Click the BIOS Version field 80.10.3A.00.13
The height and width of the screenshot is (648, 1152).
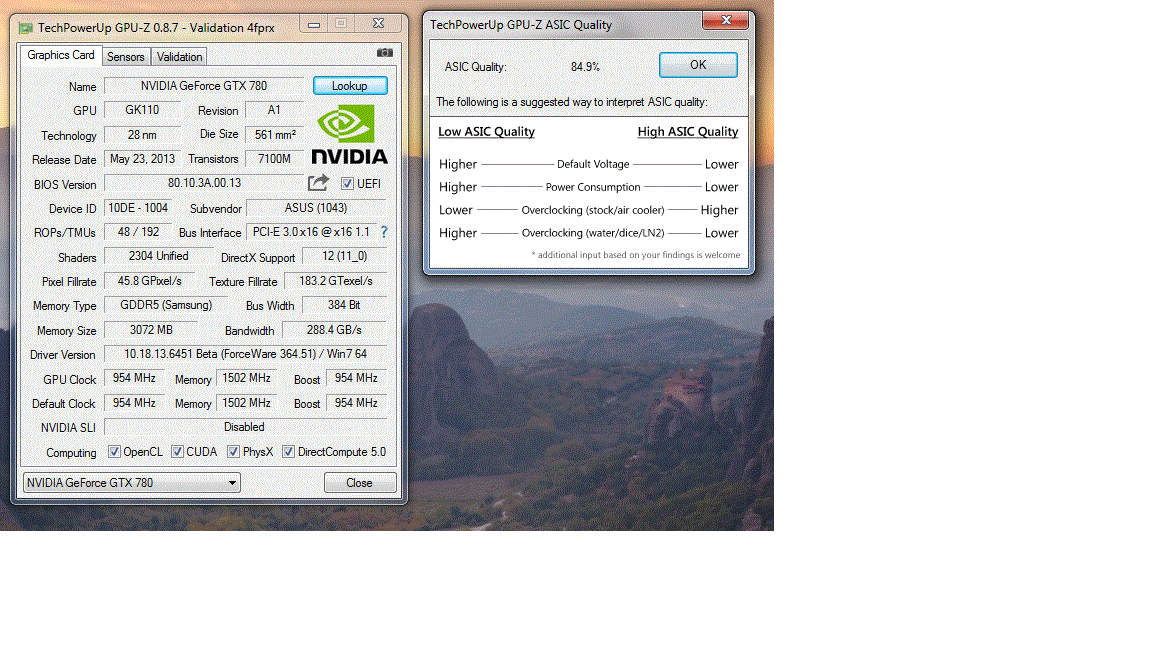pos(204,183)
